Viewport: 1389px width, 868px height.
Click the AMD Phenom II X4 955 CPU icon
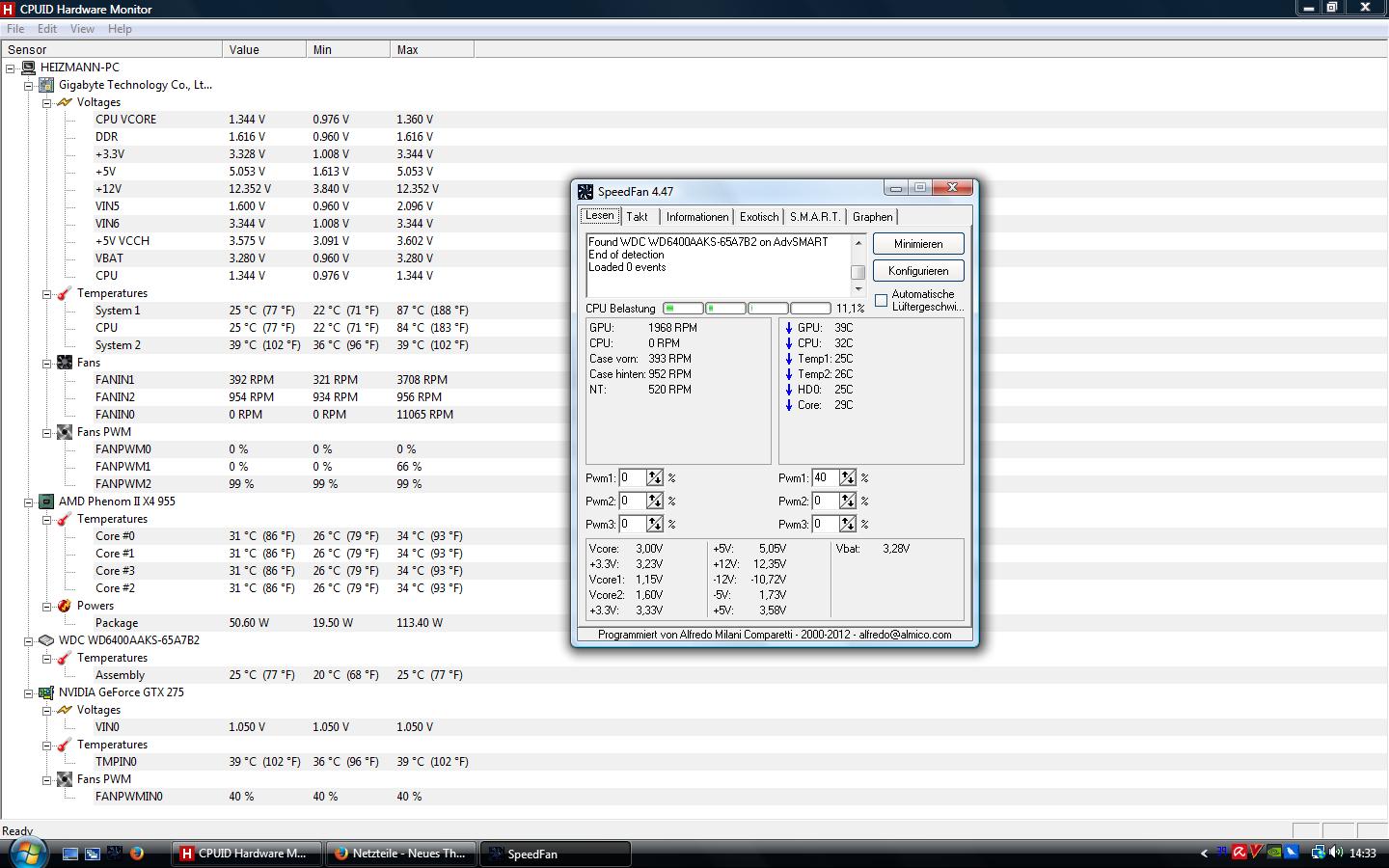pos(46,502)
